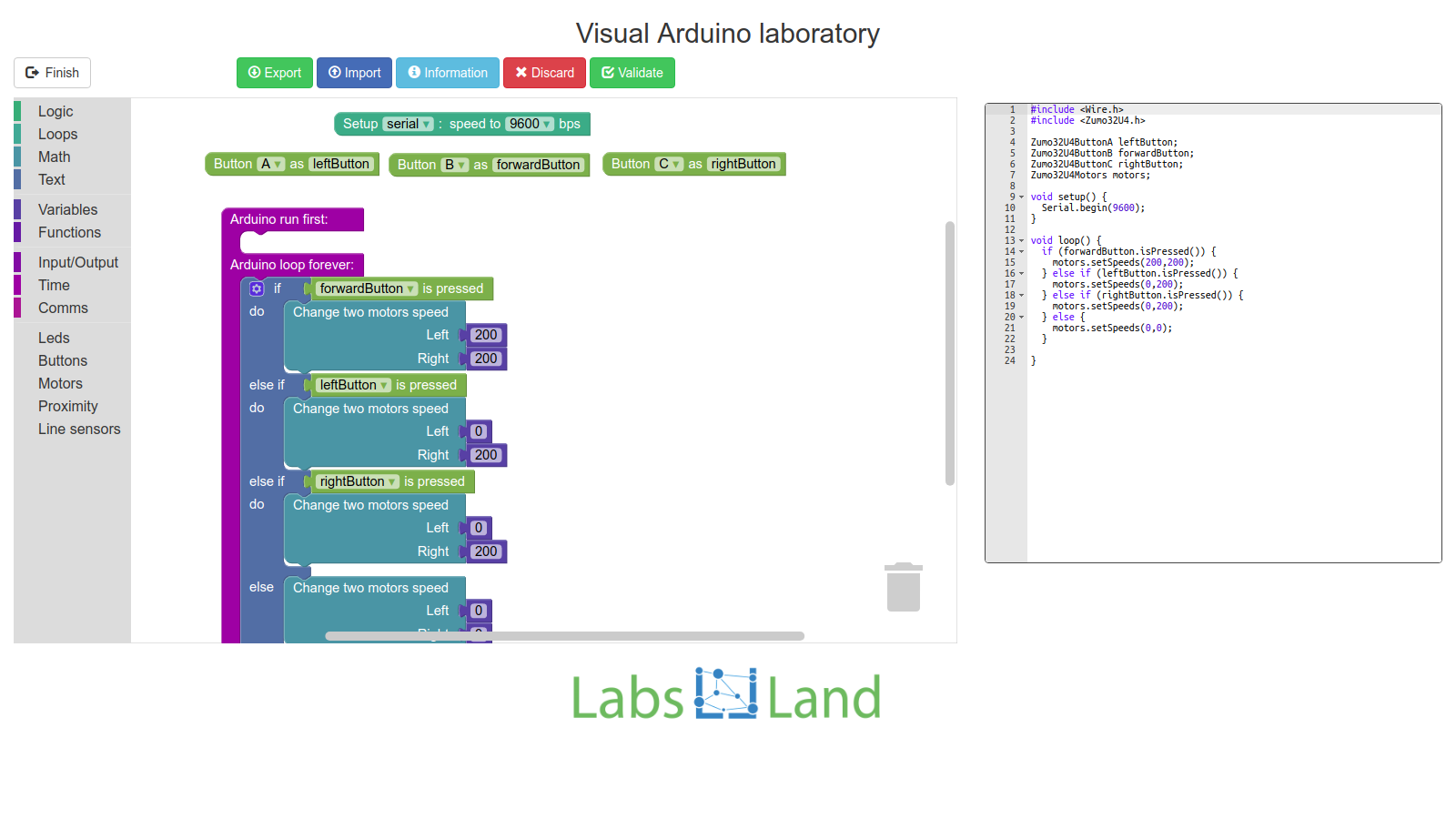Open the Line sensors block category

coord(72,429)
